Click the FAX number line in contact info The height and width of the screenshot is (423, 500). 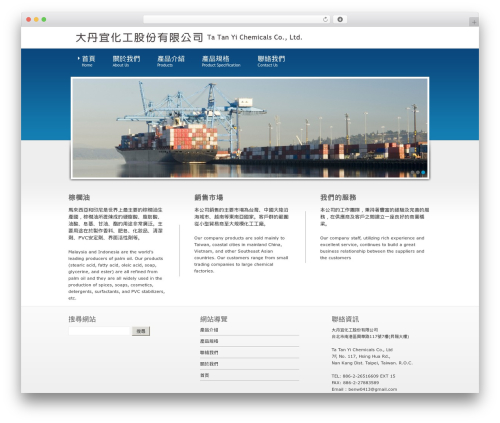(x=355, y=383)
